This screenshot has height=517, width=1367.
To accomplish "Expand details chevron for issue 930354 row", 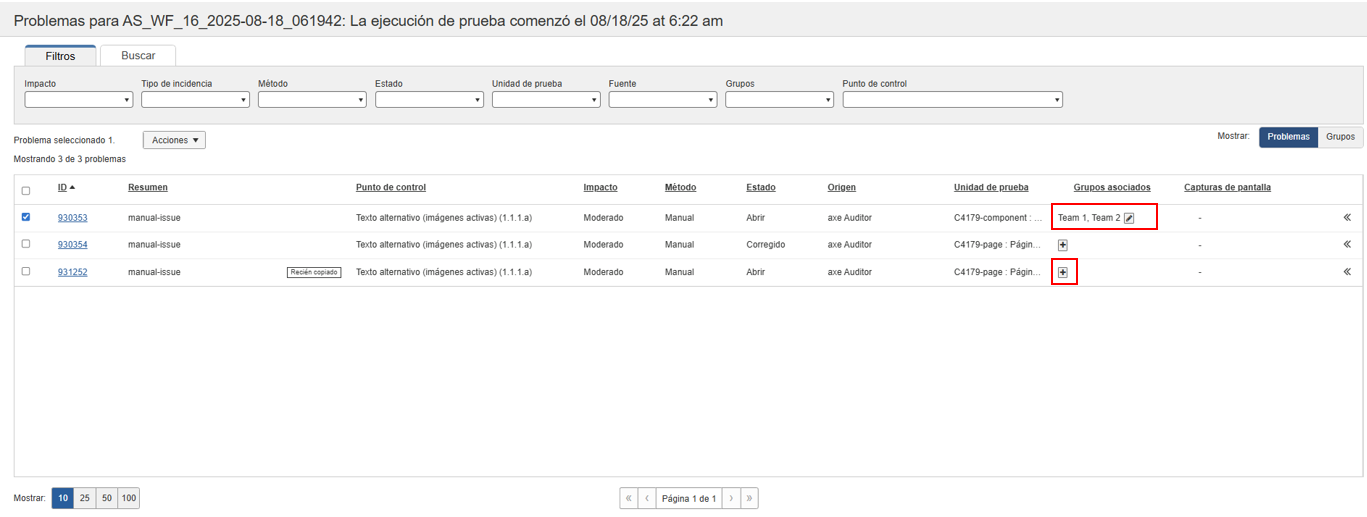I will 1347,244.
